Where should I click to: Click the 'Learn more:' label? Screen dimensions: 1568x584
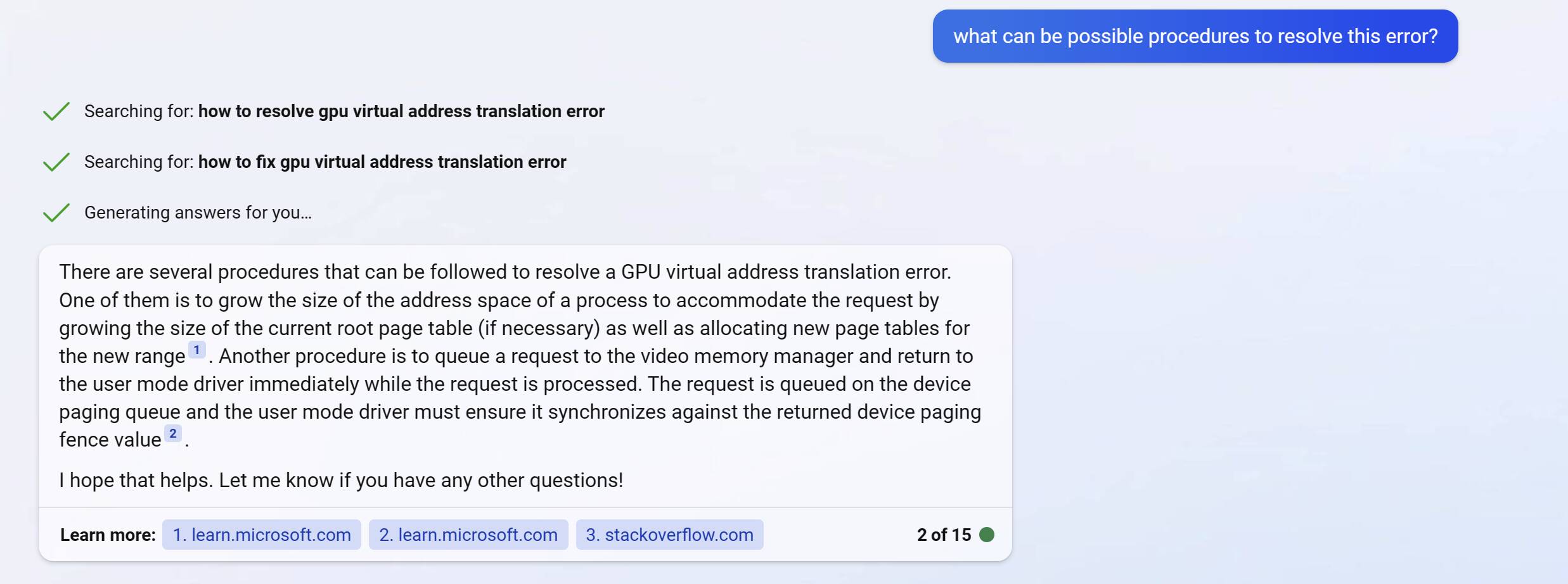(108, 535)
